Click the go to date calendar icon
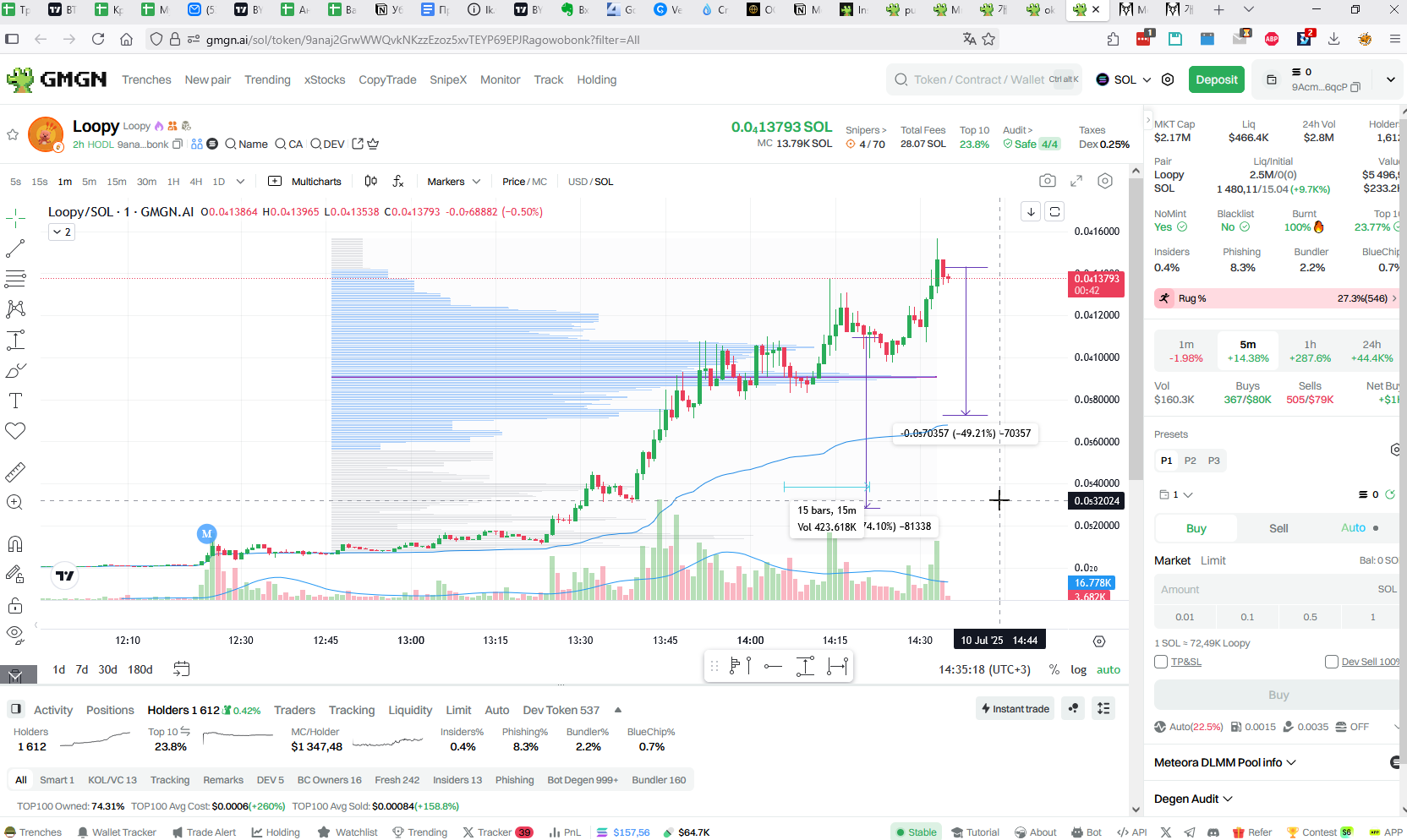The height and width of the screenshot is (840, 1407). click(x=181, y=668)
